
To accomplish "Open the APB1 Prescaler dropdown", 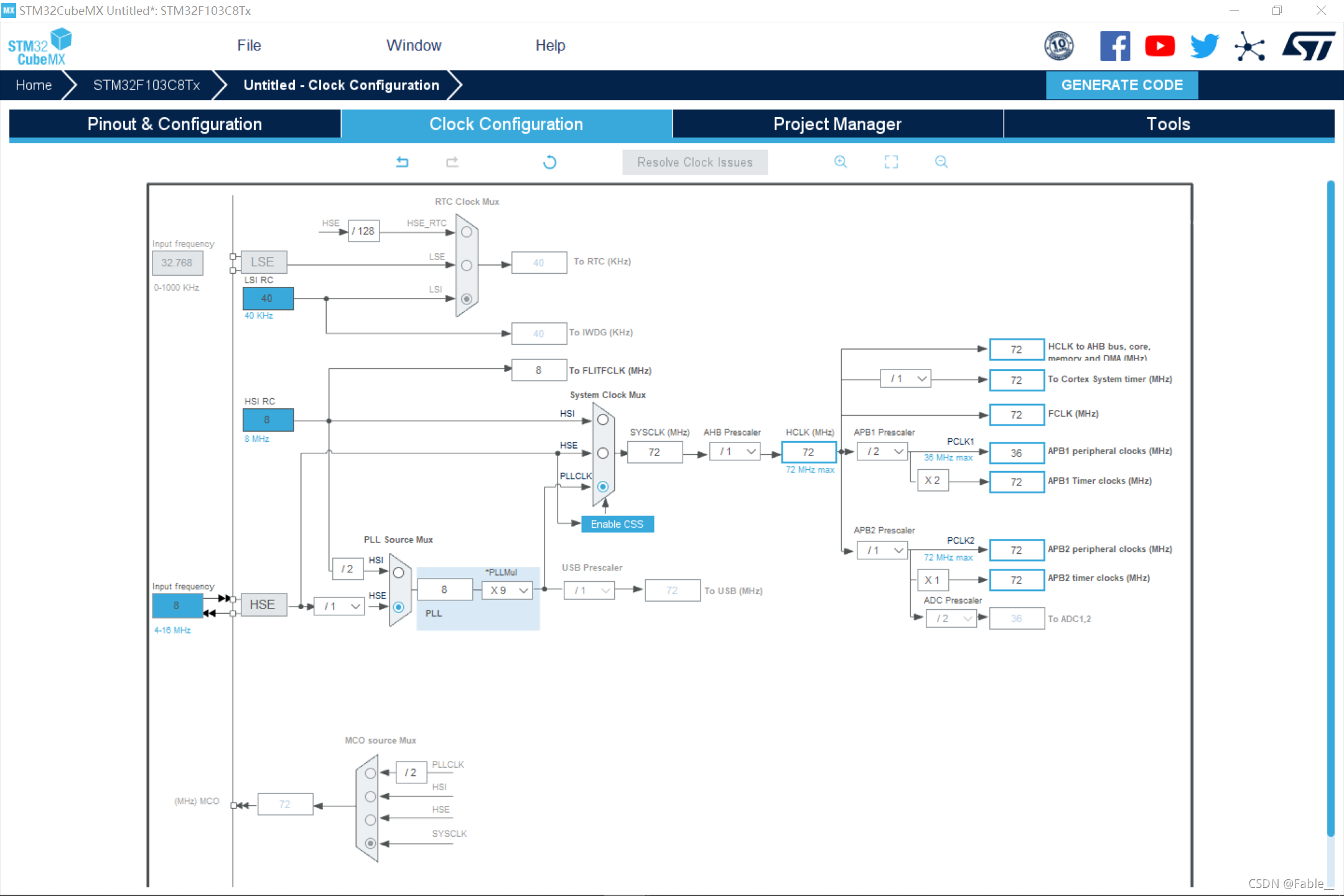I will tap(882, 452).
